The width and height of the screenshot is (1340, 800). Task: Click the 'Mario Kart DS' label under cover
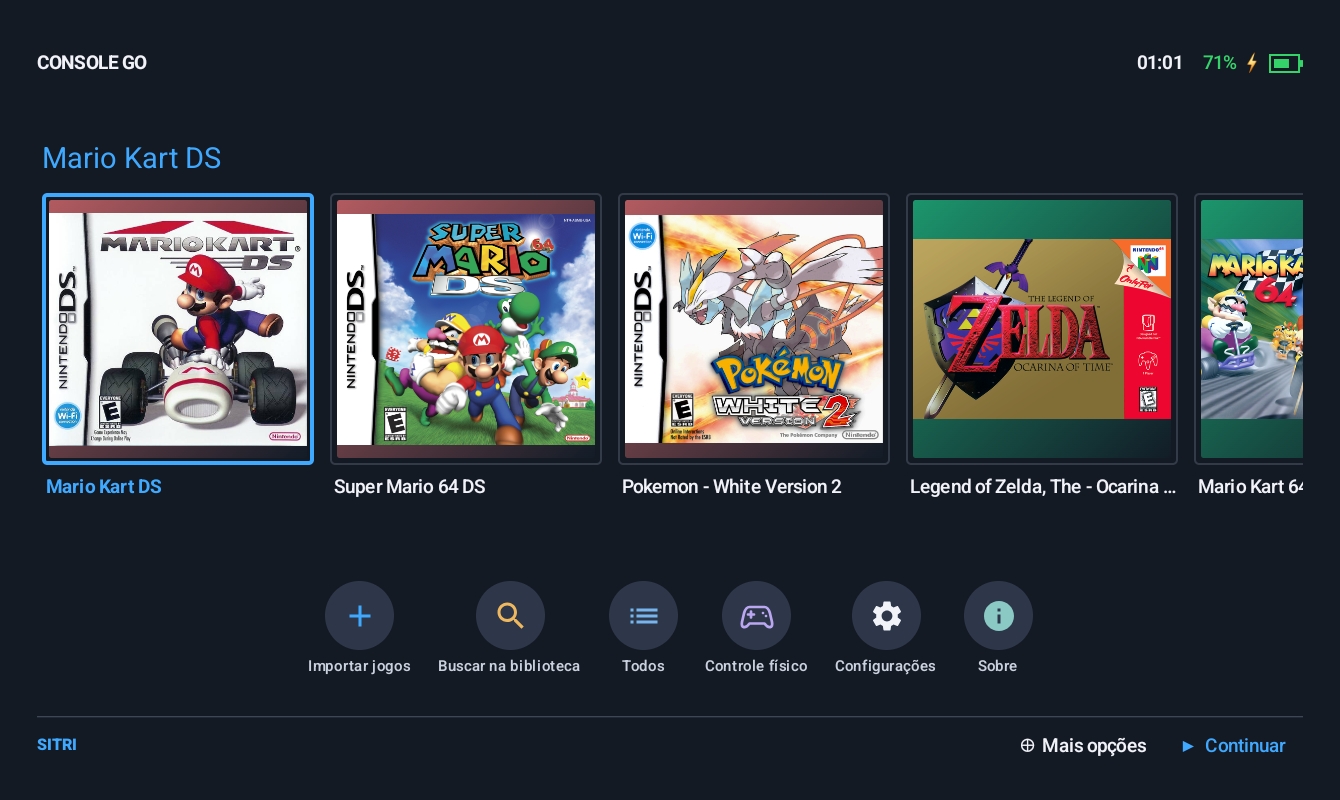(104, 487)
